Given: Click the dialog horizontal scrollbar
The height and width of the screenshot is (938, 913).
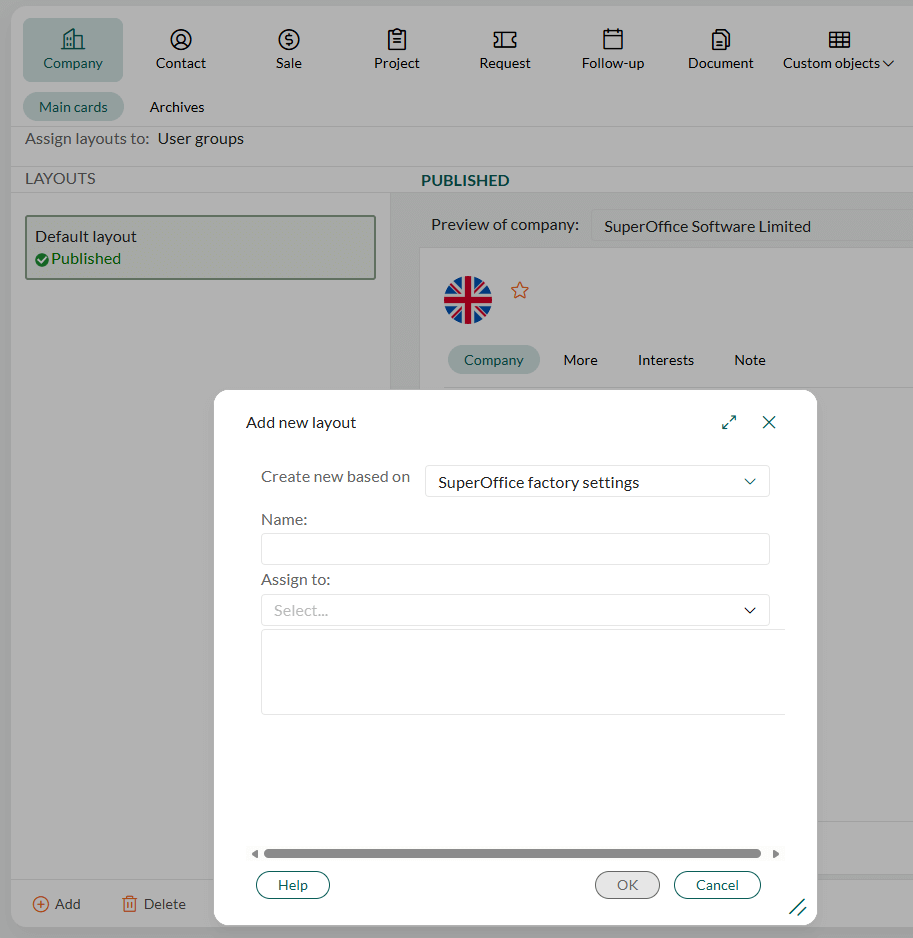Looking at the screenshot, I should pos(512,854).
